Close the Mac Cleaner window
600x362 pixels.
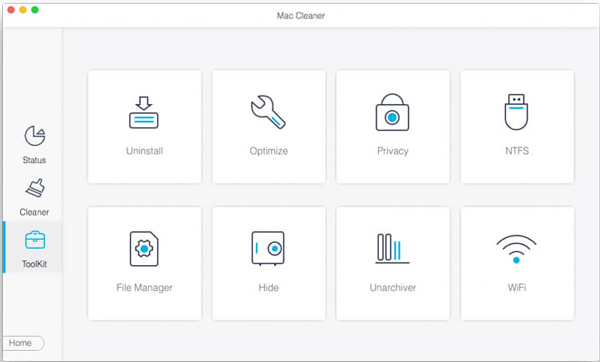[x=11, y=10]
